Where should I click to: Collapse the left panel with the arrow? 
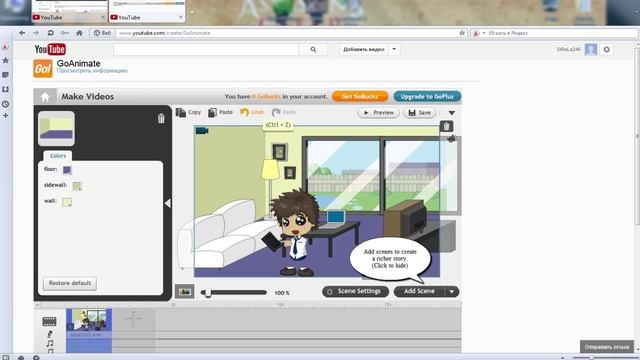click(x=167, y=203)
